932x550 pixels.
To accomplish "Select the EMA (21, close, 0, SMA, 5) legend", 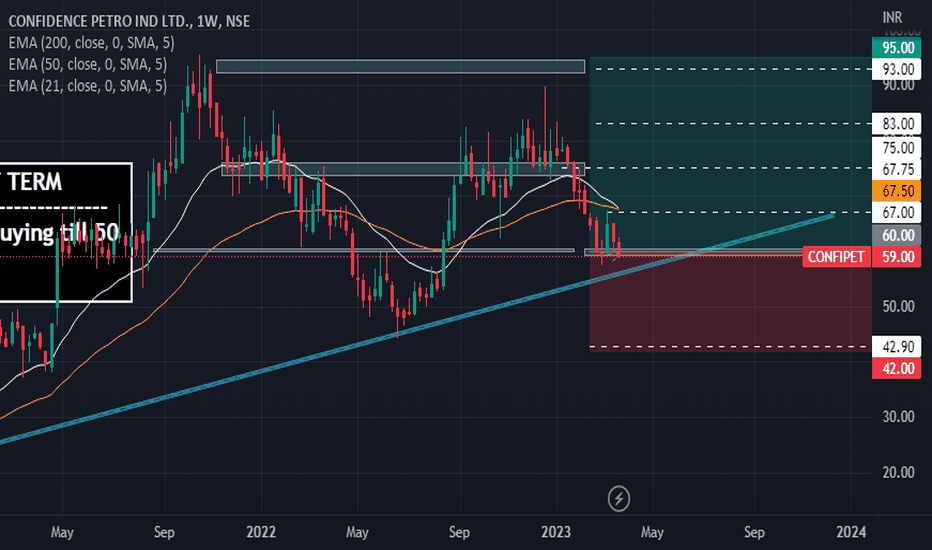I will tap(87, 86).
